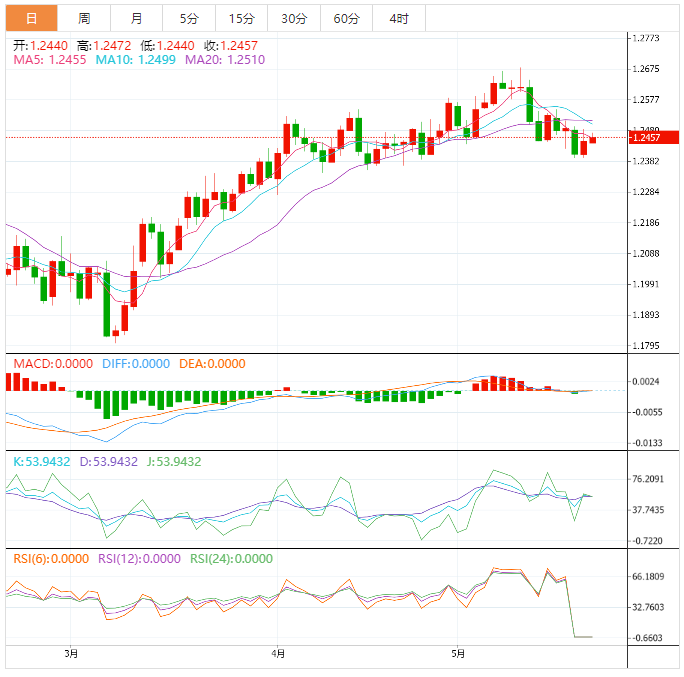684x677 pixels.
Task: Click the K:53.9432 value label
Action: (41, 462)
